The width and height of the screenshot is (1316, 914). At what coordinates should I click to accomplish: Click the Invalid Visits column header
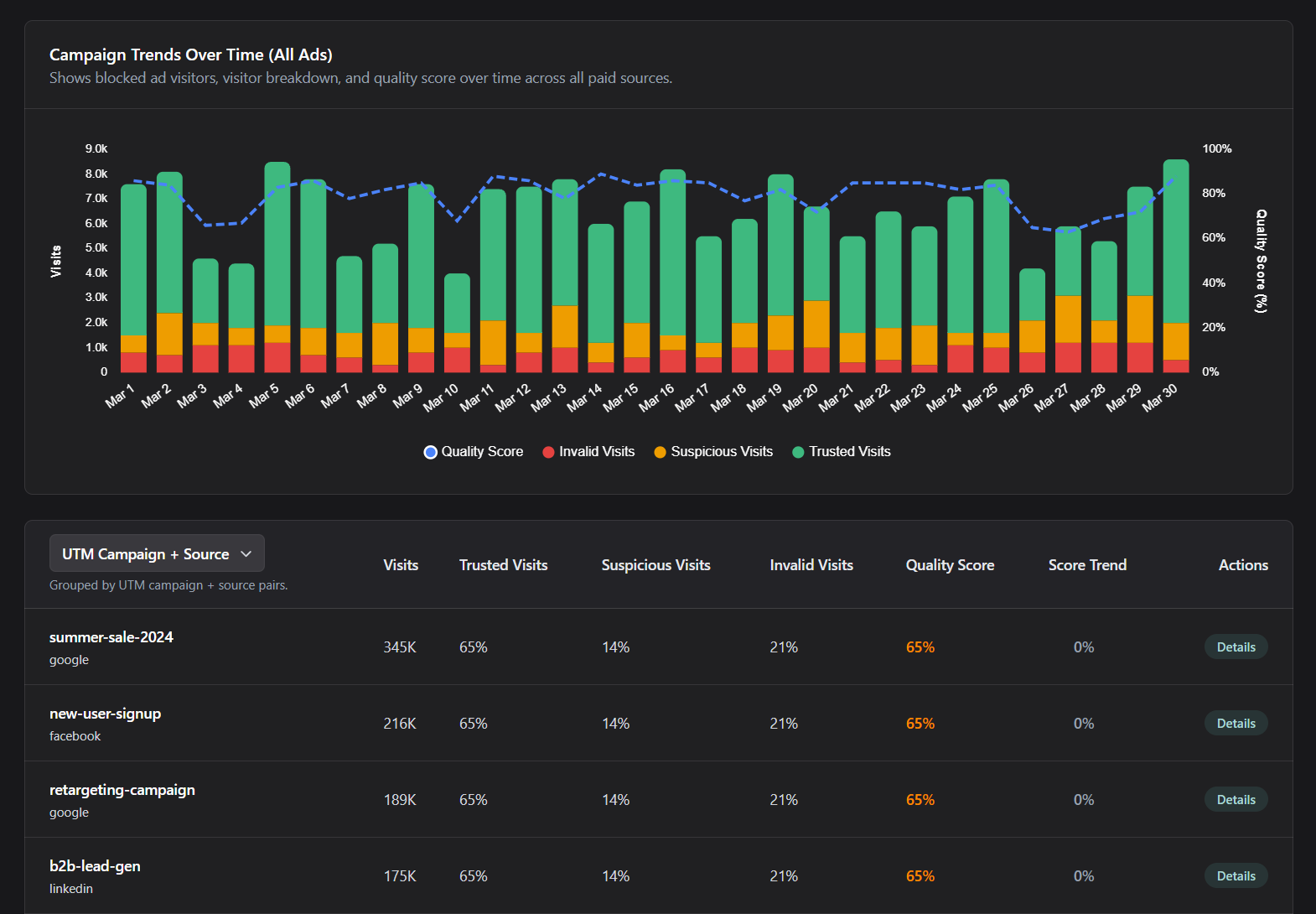(x=811, y=565)
